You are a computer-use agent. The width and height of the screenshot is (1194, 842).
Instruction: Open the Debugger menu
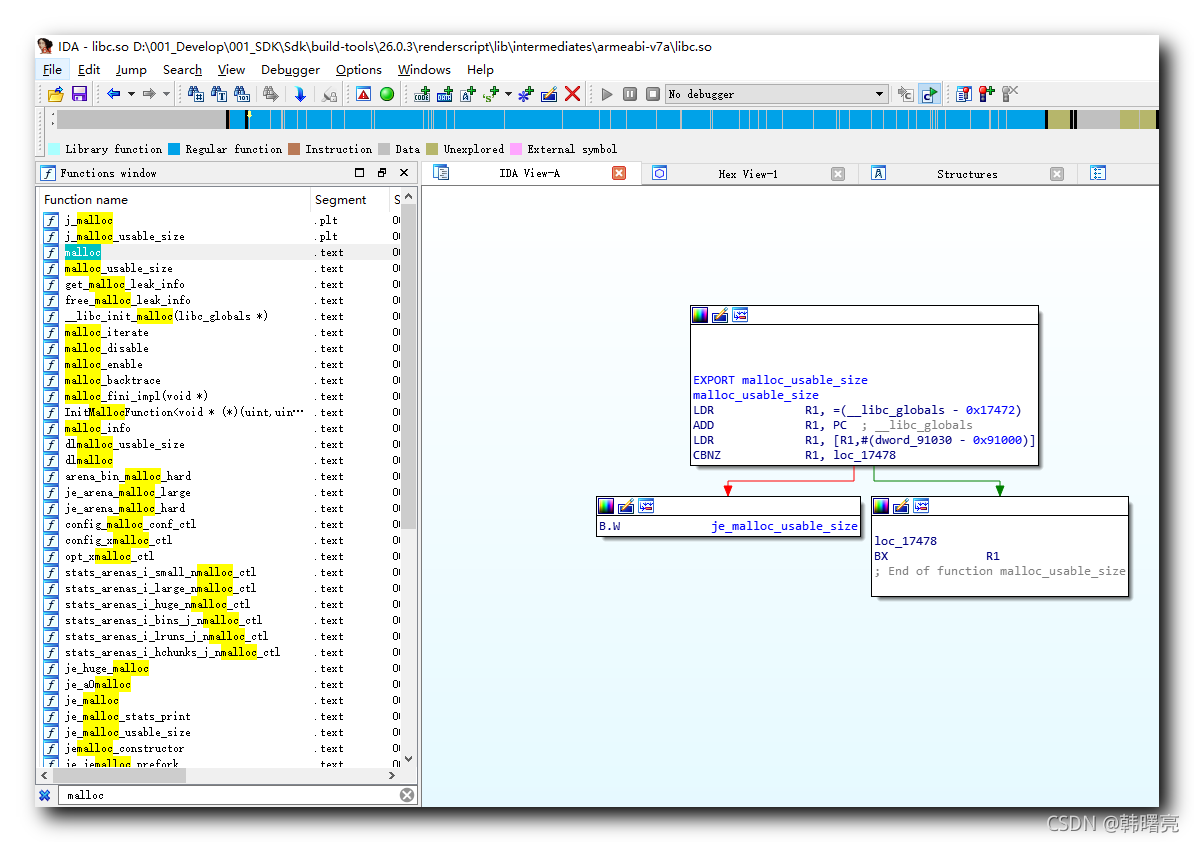click(x=290, y=69)
